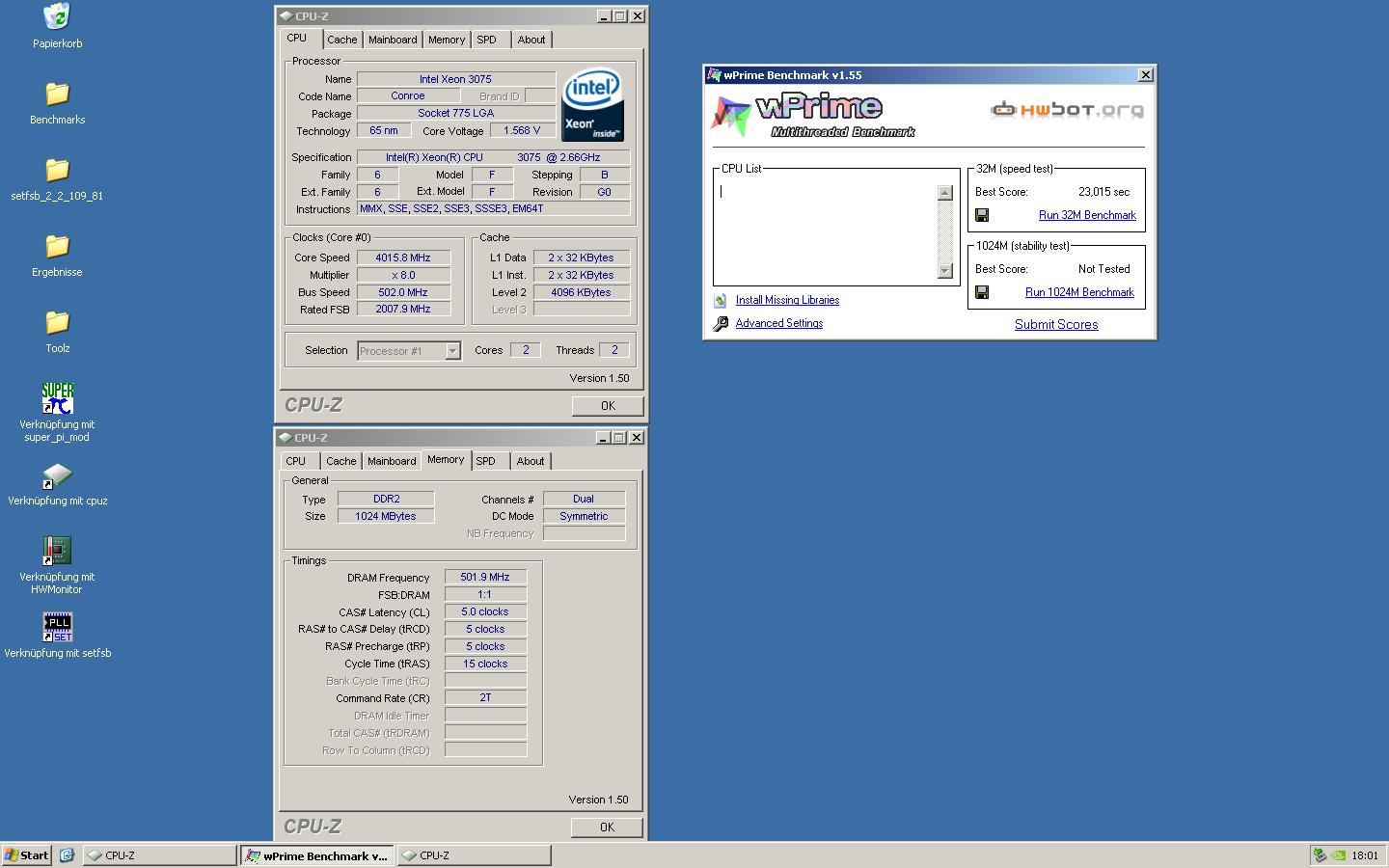Click the Install Missing Libraries icon

pos(721,300)
